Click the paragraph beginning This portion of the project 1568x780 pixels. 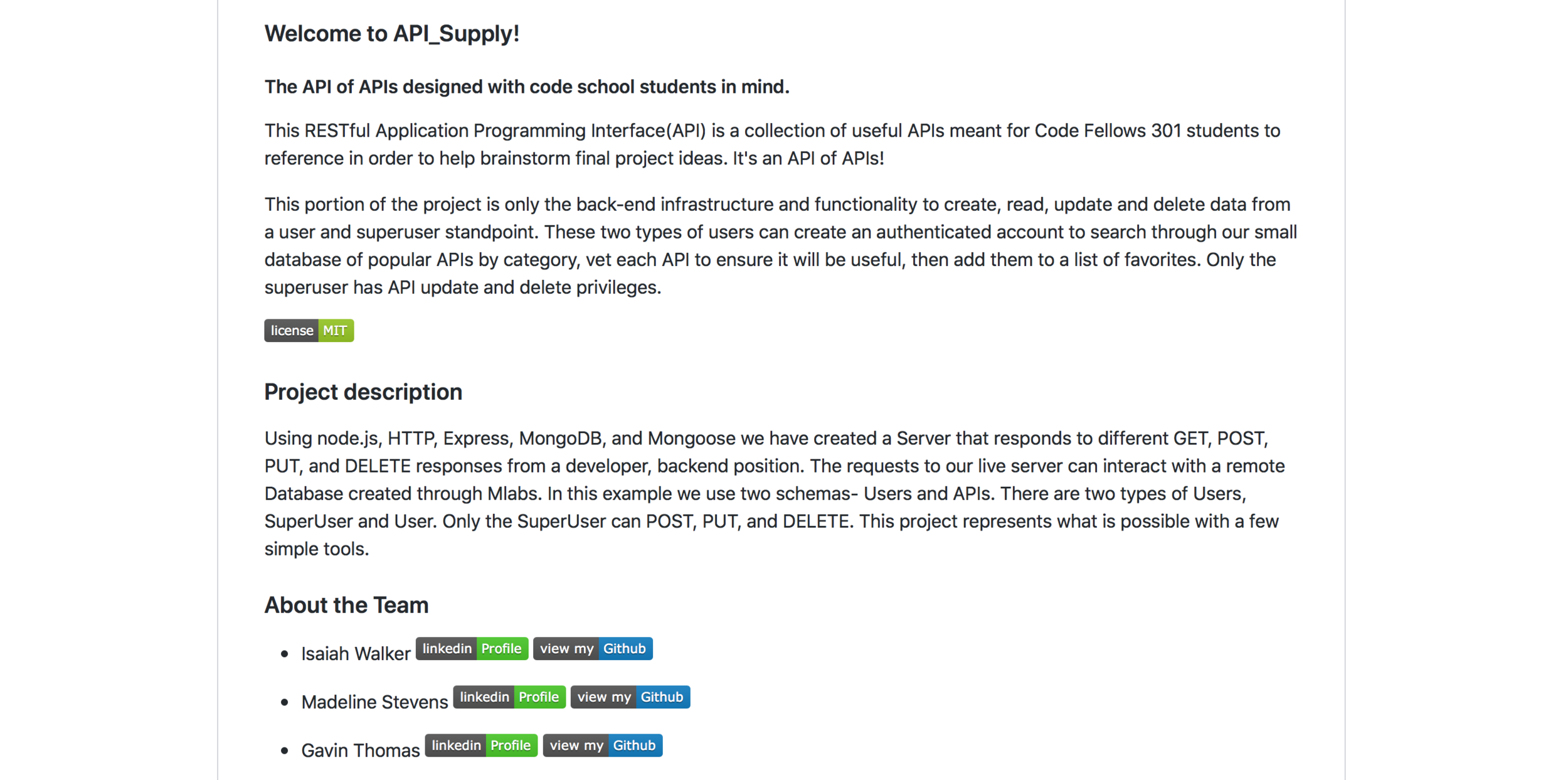tap(780, 245)
